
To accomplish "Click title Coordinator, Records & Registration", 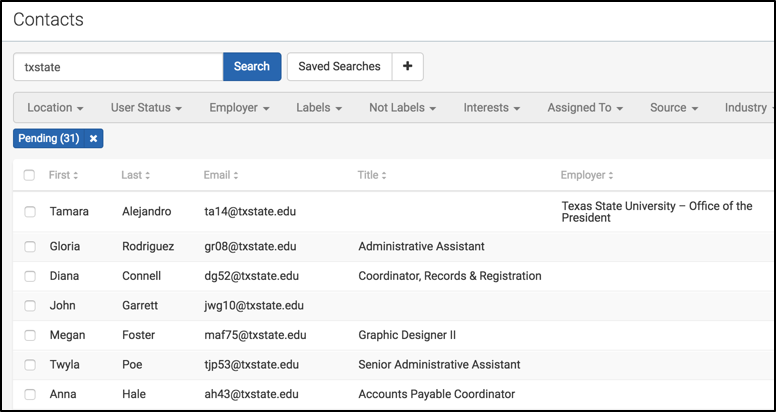I will tap(450, 276).
